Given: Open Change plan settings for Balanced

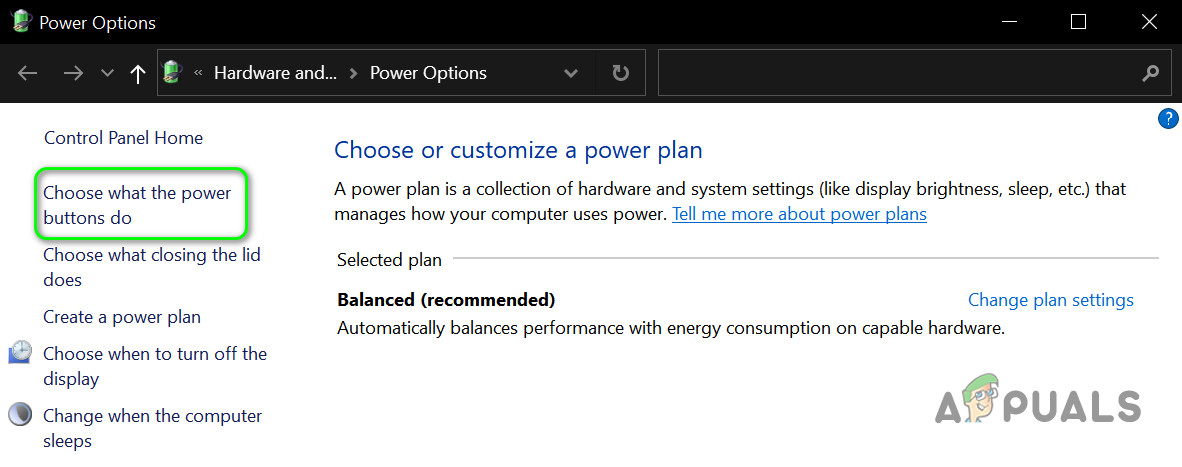Looking at the screenshot, I should tap(1050, 300).
